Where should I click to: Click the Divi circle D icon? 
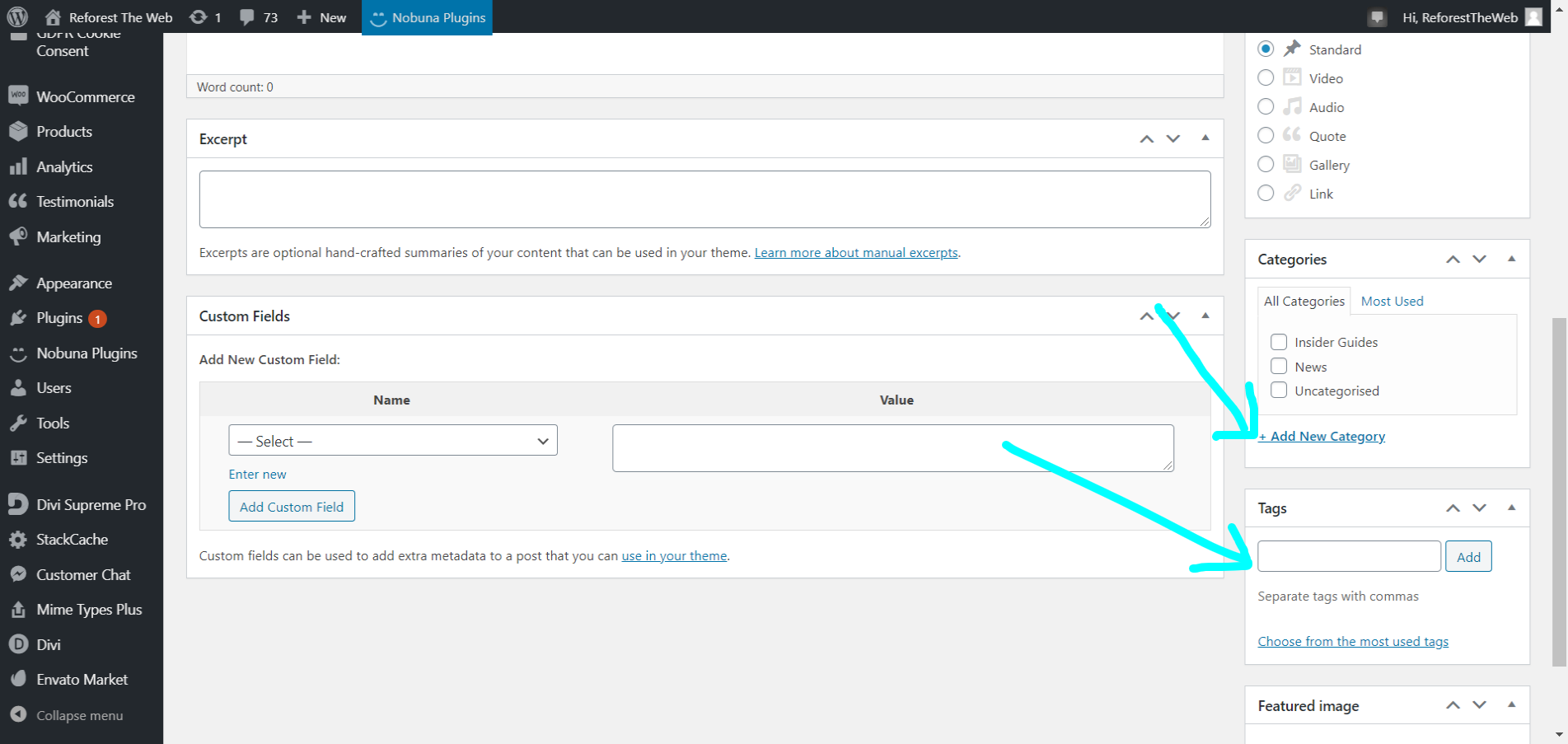18,644
